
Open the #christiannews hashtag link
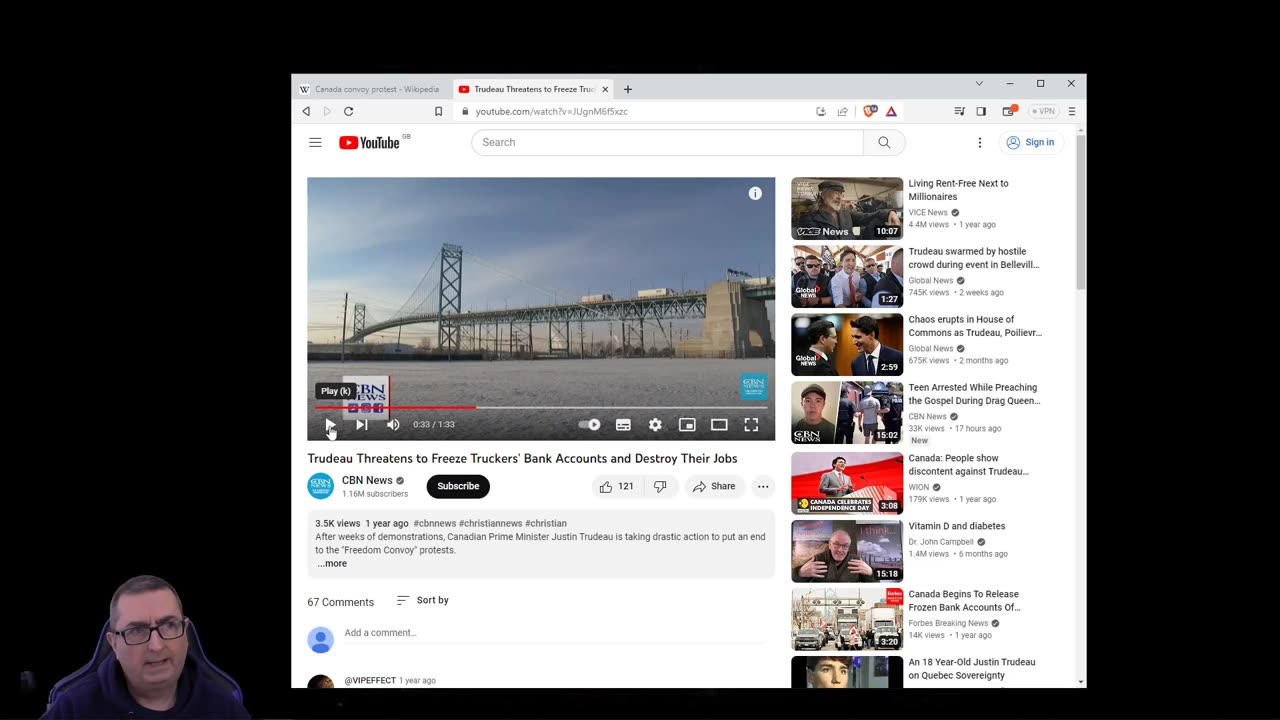491,523
